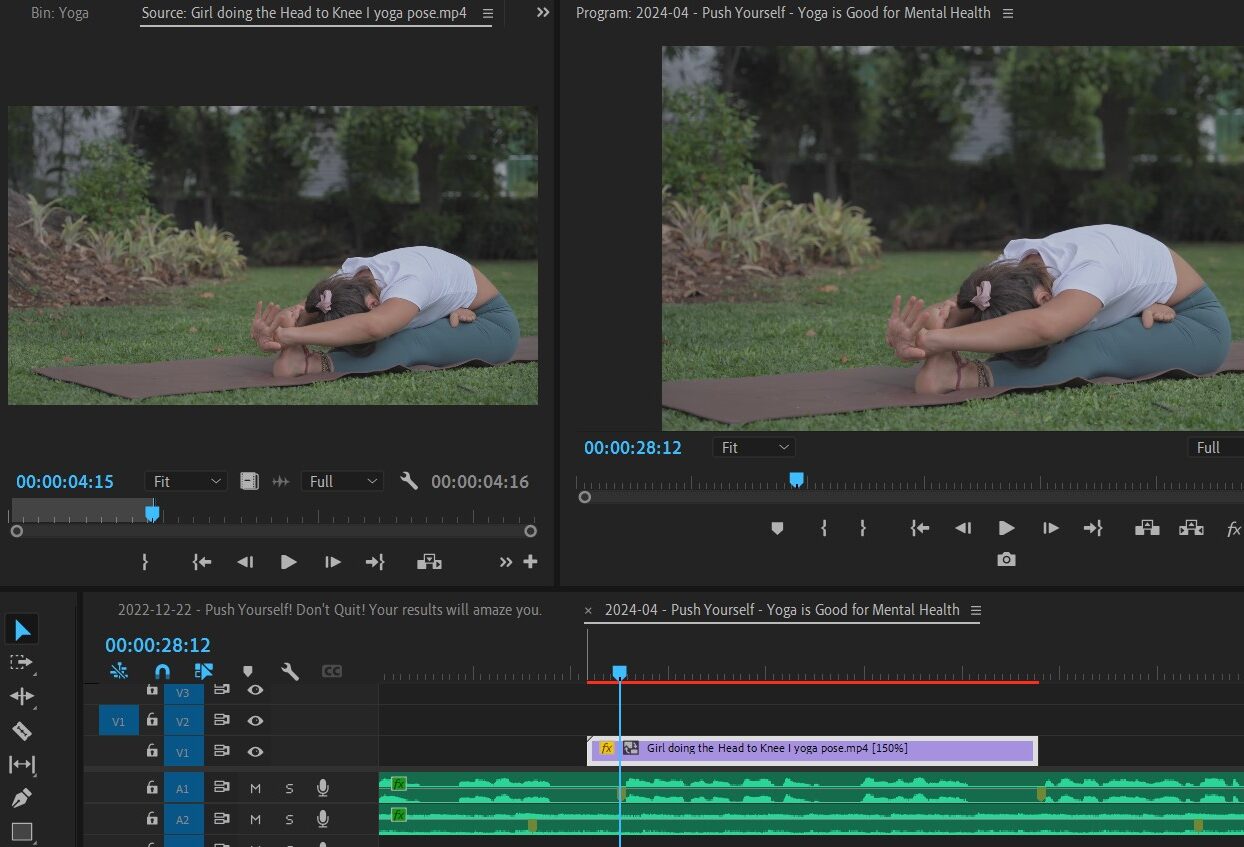
Task: Select the Slip tool
Action: (x=22, y=764)
